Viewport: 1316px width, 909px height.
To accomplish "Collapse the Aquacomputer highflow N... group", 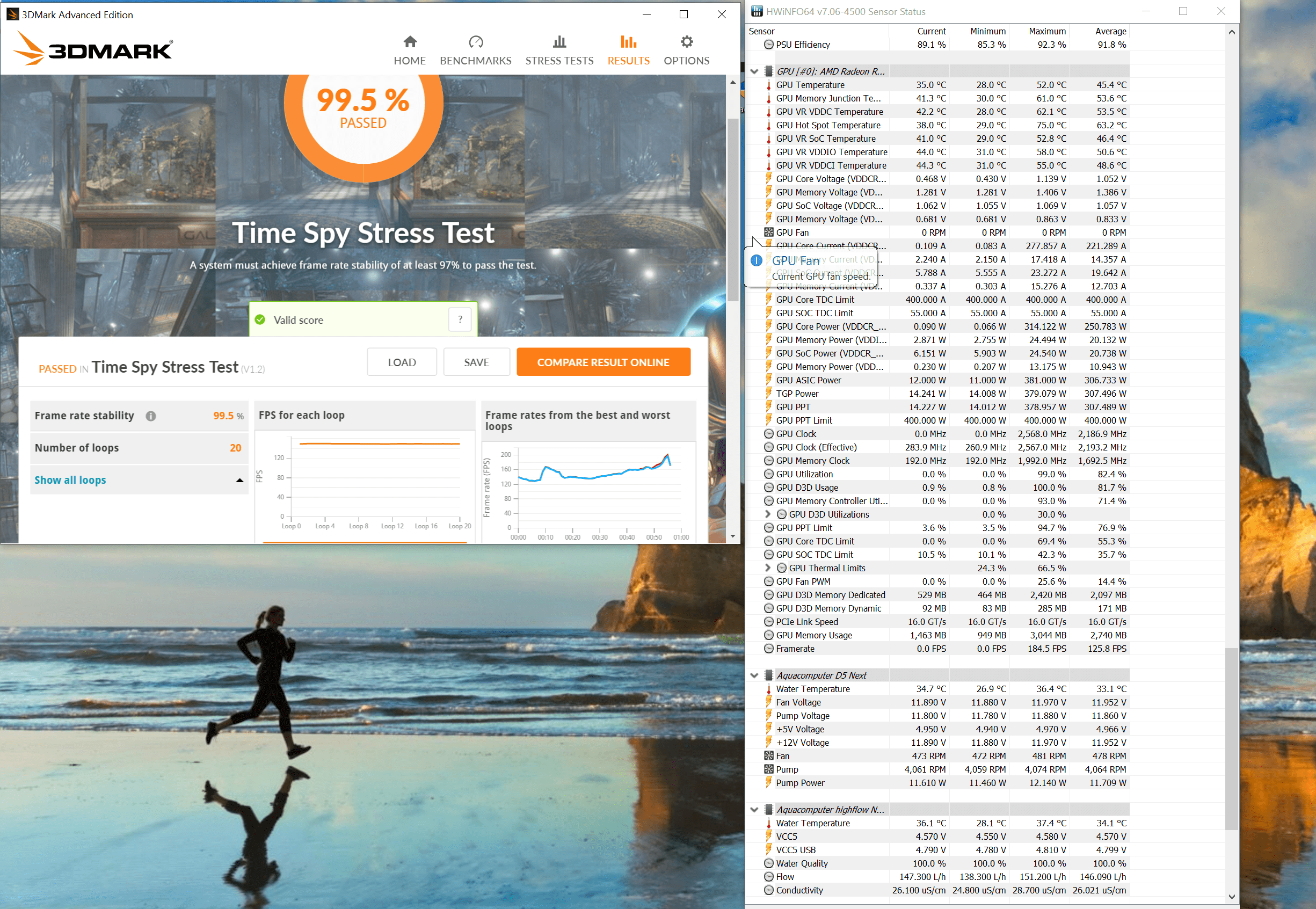I will point(754,809).
